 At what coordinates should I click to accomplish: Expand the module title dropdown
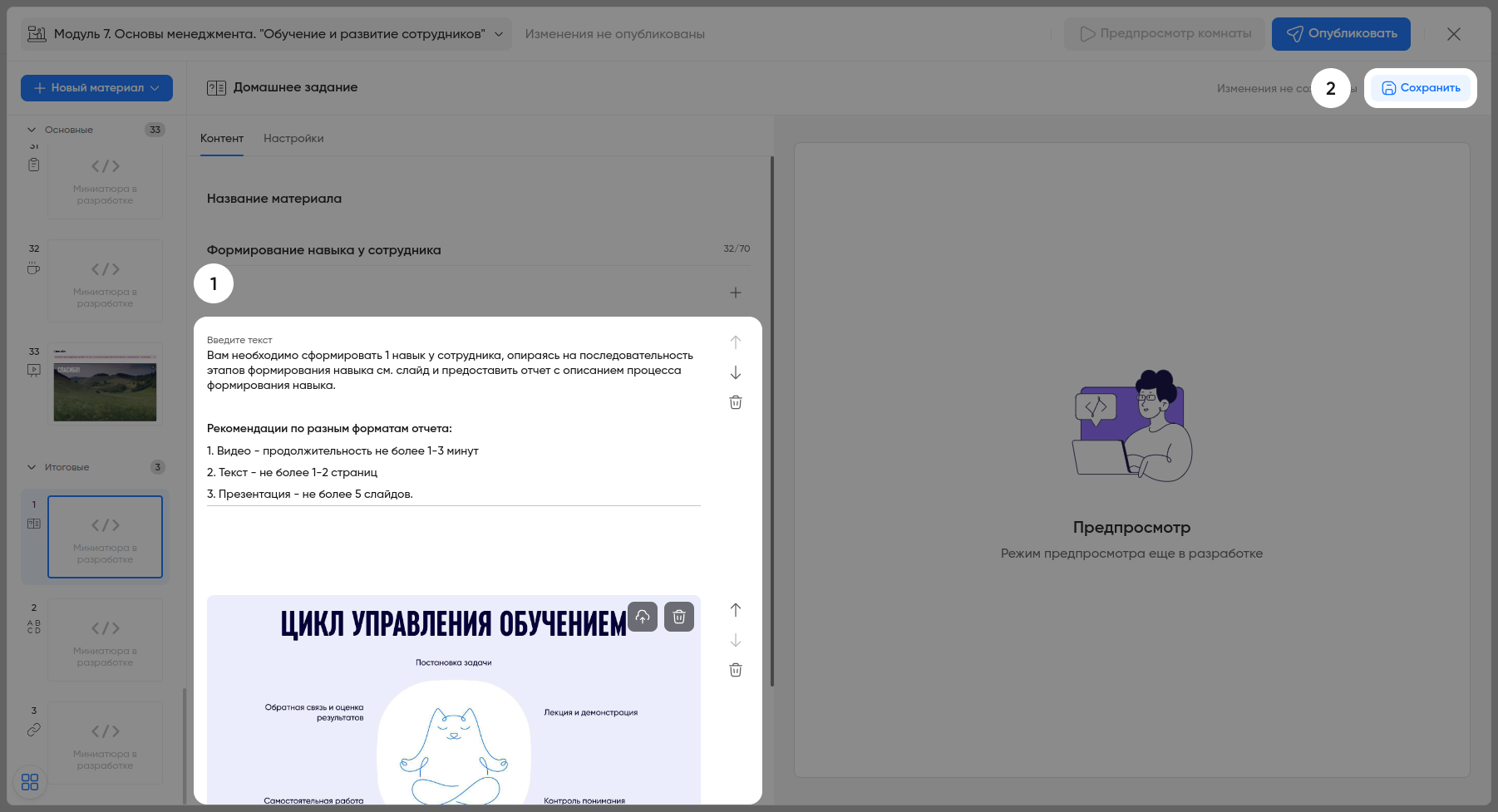[x=499, y=34]
